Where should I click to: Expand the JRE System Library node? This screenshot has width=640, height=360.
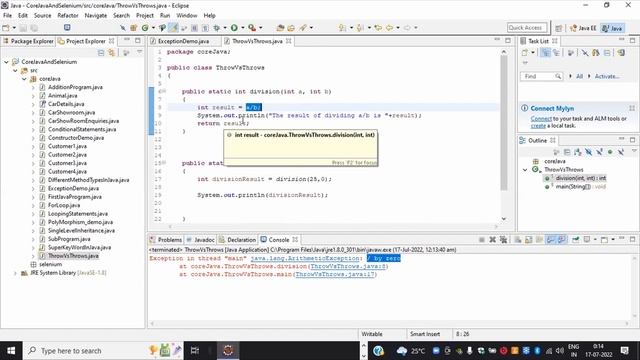click(x=15, y=273)
